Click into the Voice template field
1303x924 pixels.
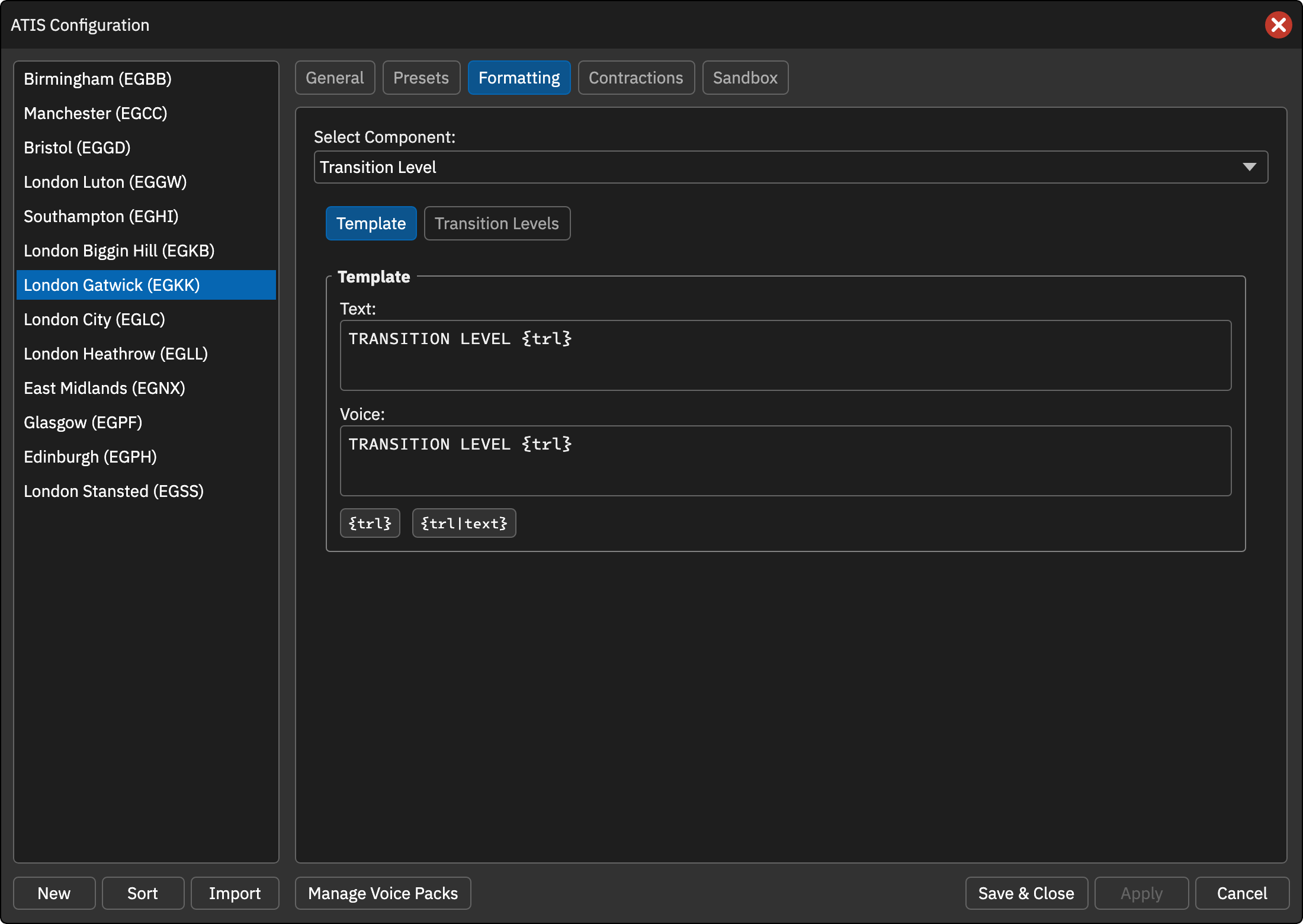coord(785,461)
